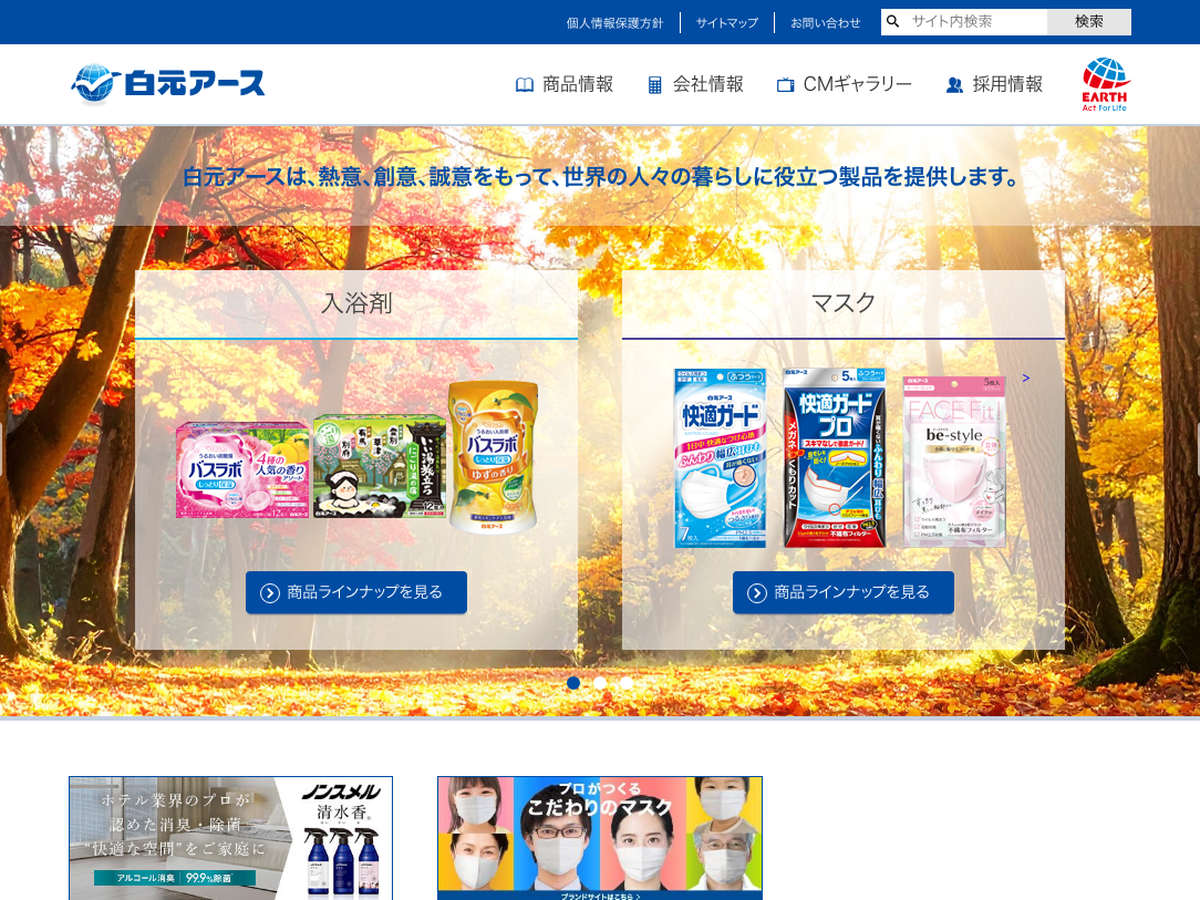
Task: Open the 個人情報保護方針 link
Action: click(615, 22)
